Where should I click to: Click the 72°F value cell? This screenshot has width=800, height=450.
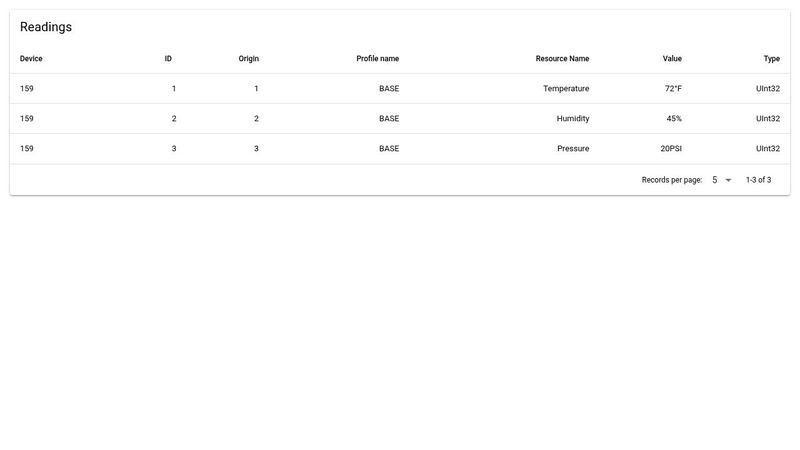point(673,89)
